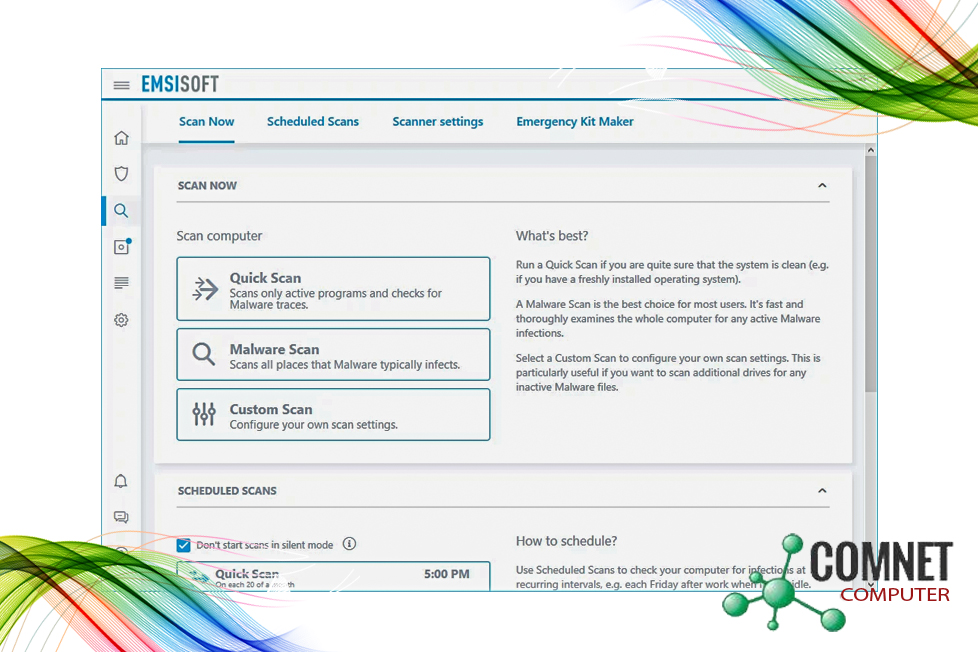Click the 'How to schedule?' heading
Image resolution: width=978 pixels, height=652 pixels.
coord(566,541)
